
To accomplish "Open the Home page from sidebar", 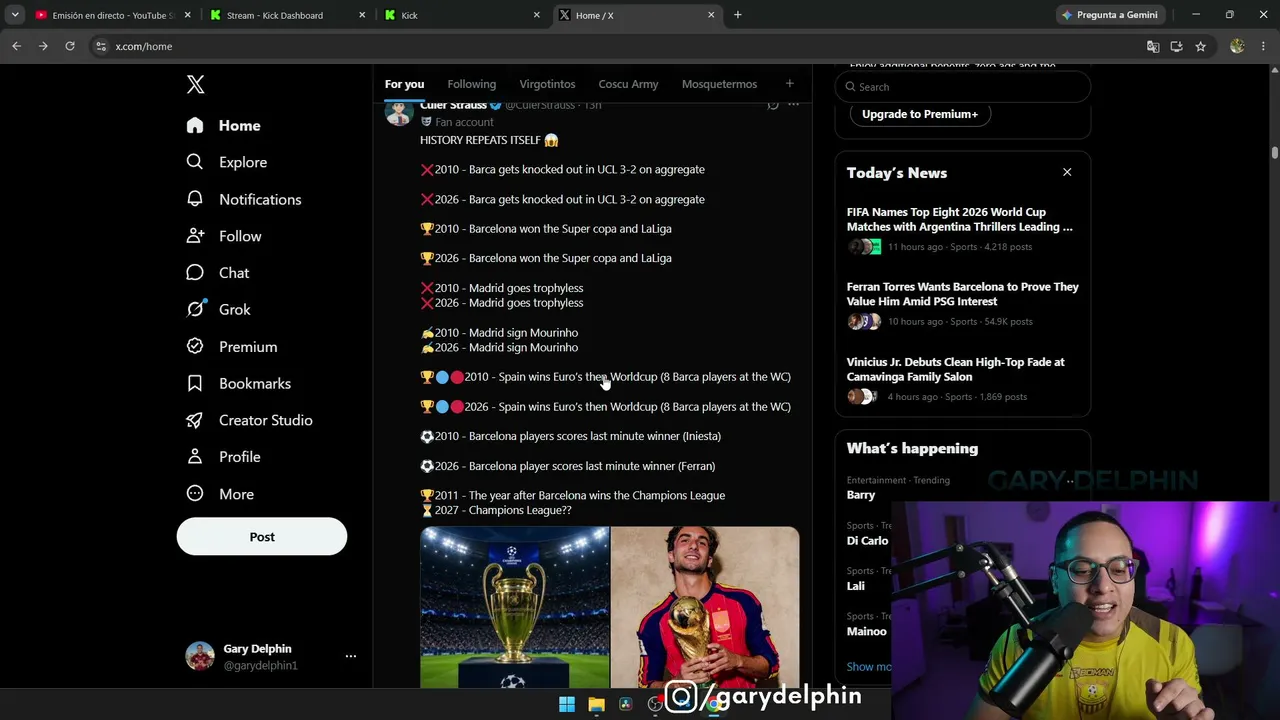I will [224, 125].
